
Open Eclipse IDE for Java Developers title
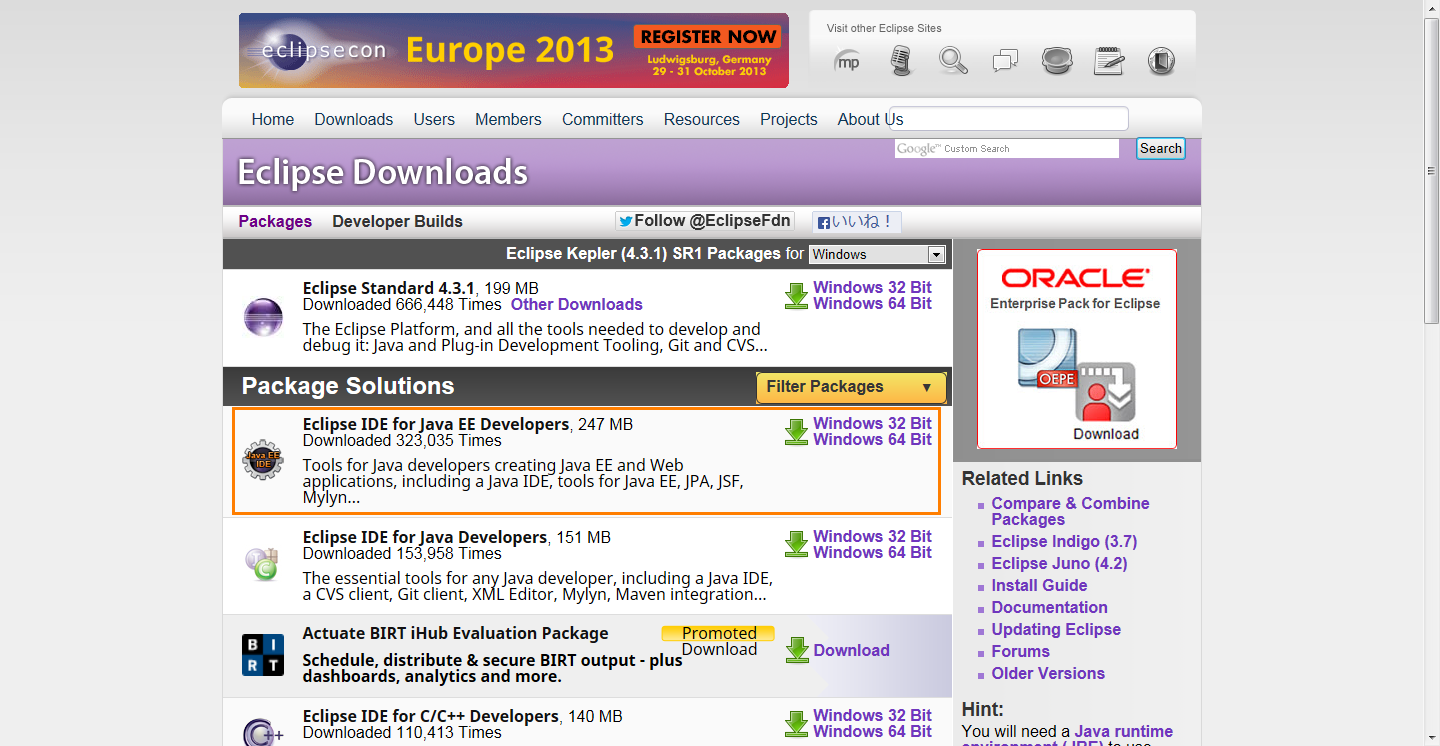coord(425,537)
